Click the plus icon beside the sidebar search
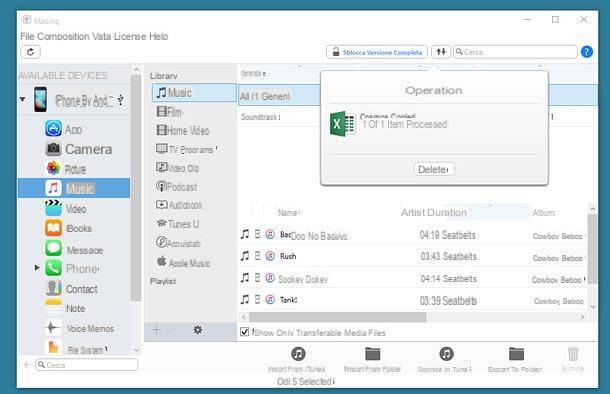 [x=26, y=365]
